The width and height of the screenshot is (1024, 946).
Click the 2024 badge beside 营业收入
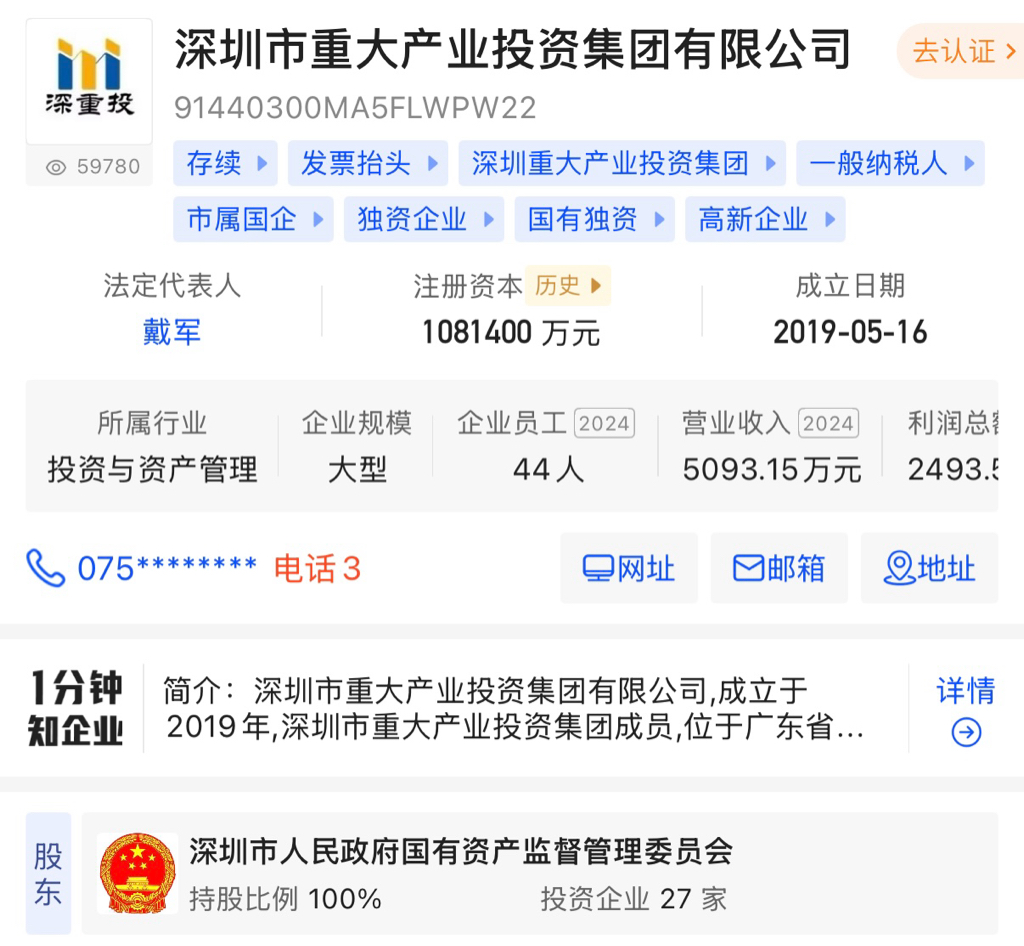pyautogui.click(x=828, y=423)
